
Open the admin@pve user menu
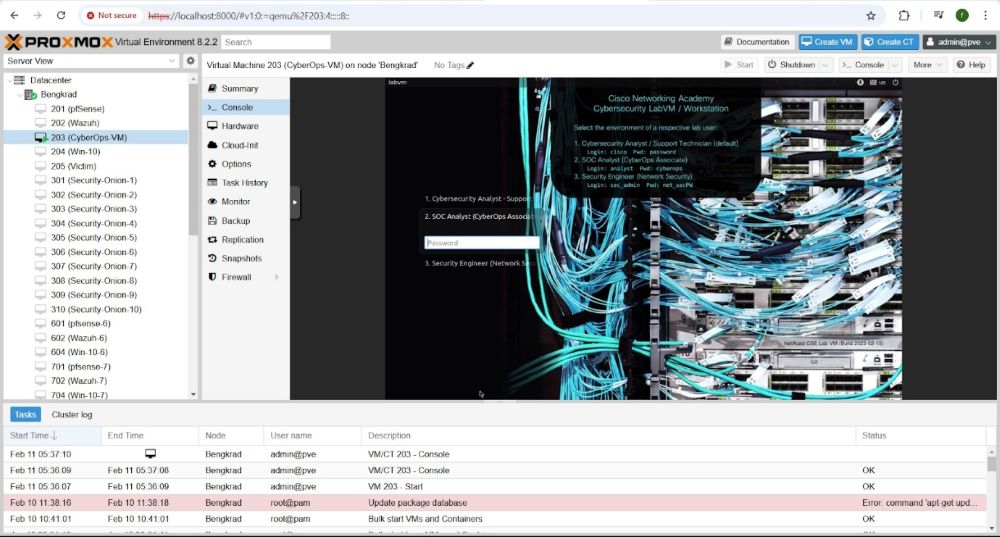959,42
